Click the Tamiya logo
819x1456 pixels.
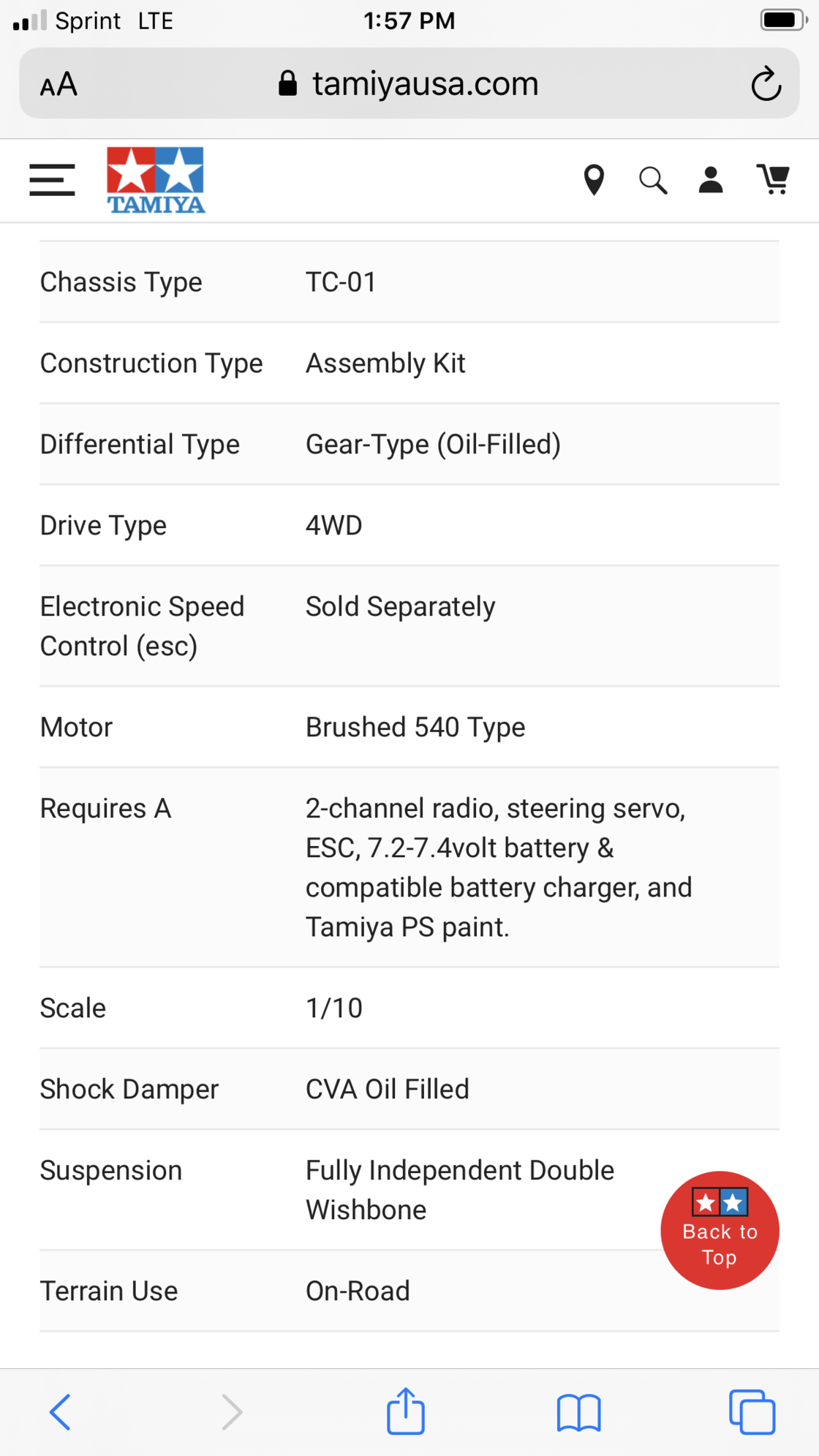pyautogui.click(x=156, y=180)
